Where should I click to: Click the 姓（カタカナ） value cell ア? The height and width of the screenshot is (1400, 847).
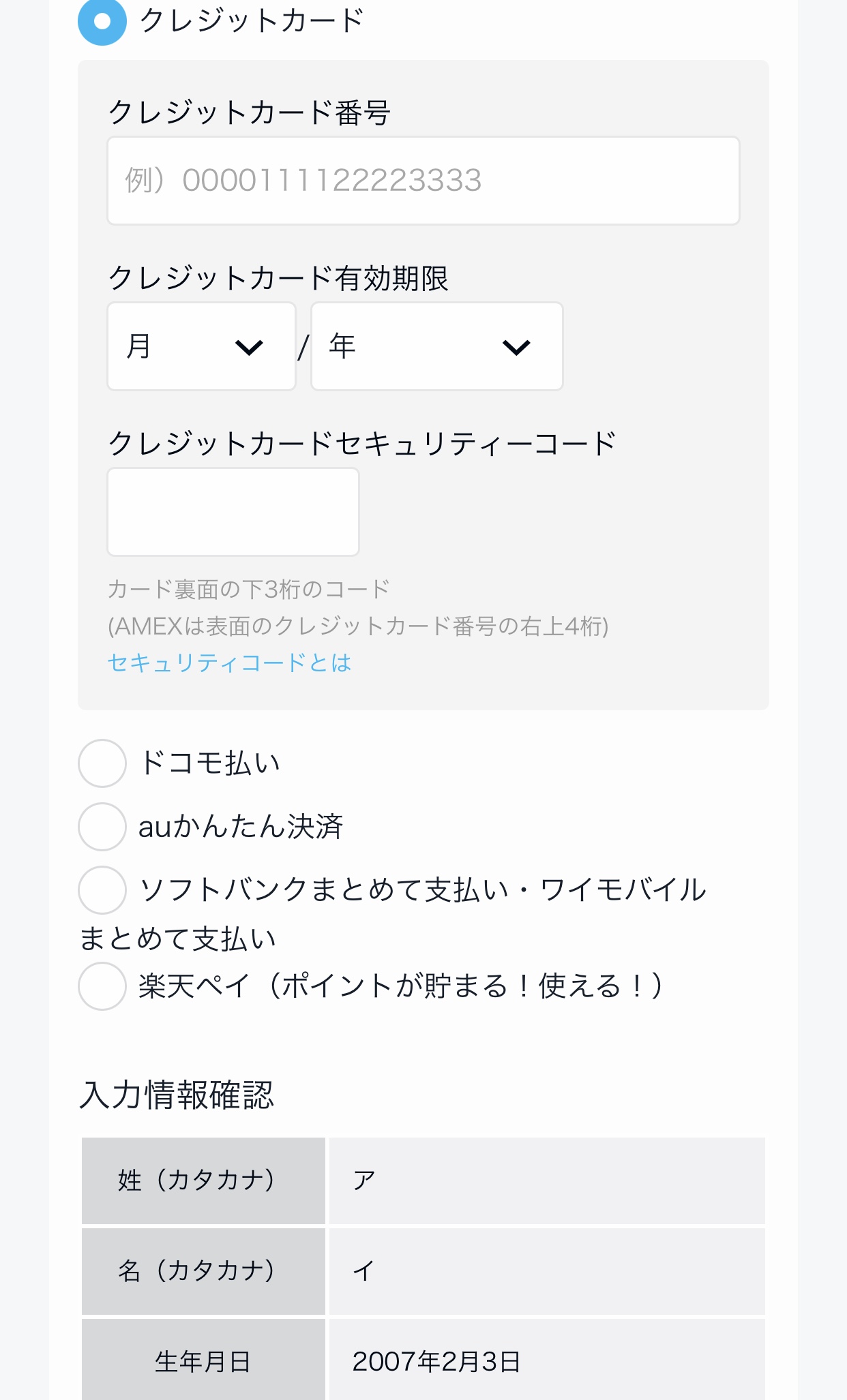[x=546, y=1181]
